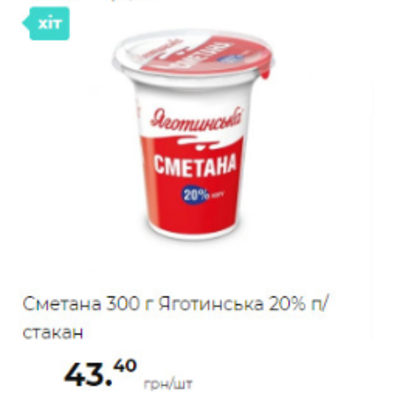The image size is (400, 400).
Task: Click the superscript 40 kopecks value
Action: (x=125, y=366)
